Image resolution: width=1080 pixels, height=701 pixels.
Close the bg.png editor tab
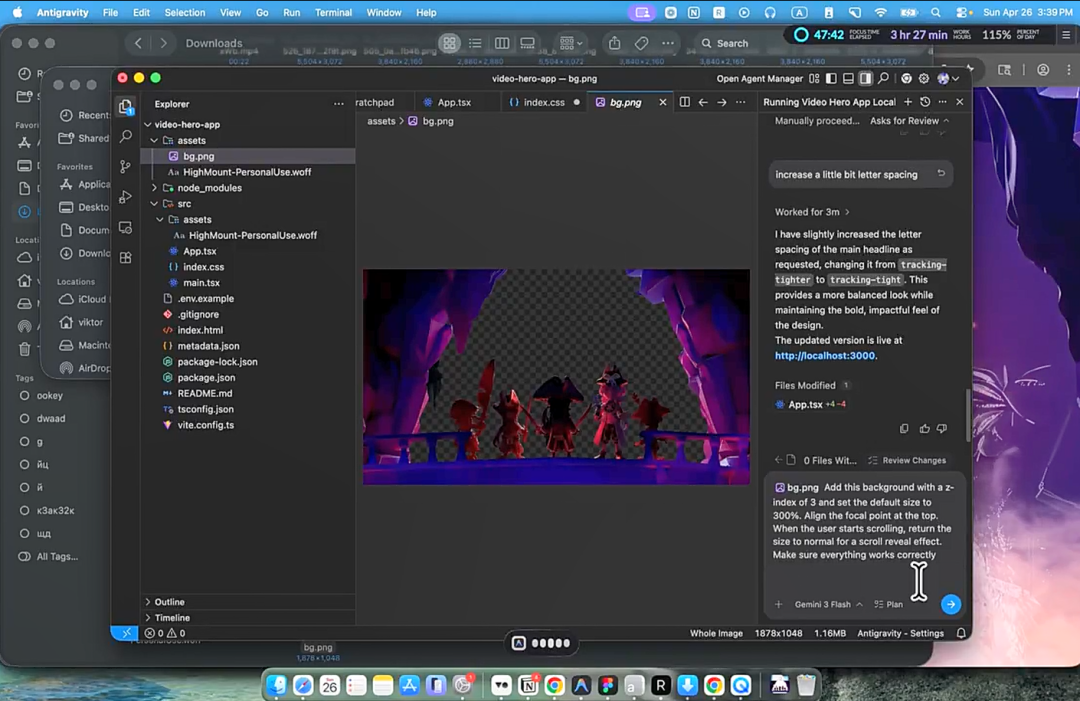click(x=663, y=102)
